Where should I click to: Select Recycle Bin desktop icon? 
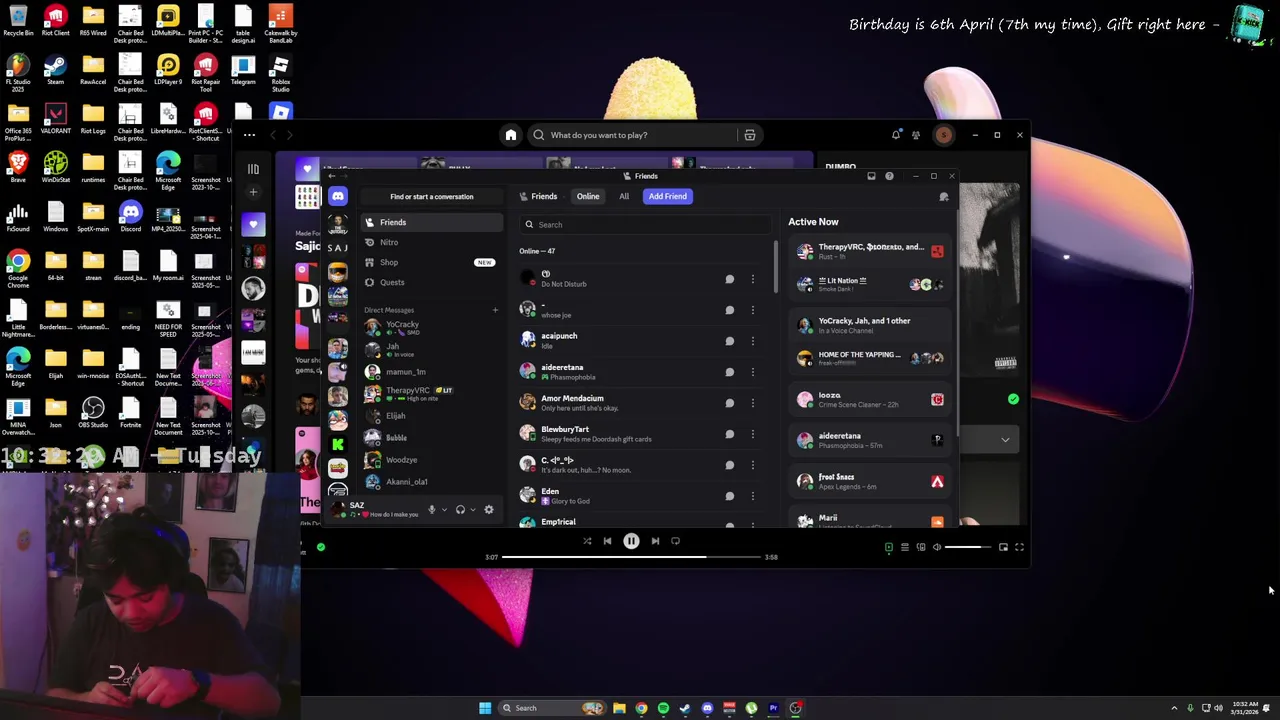(18, 20)
